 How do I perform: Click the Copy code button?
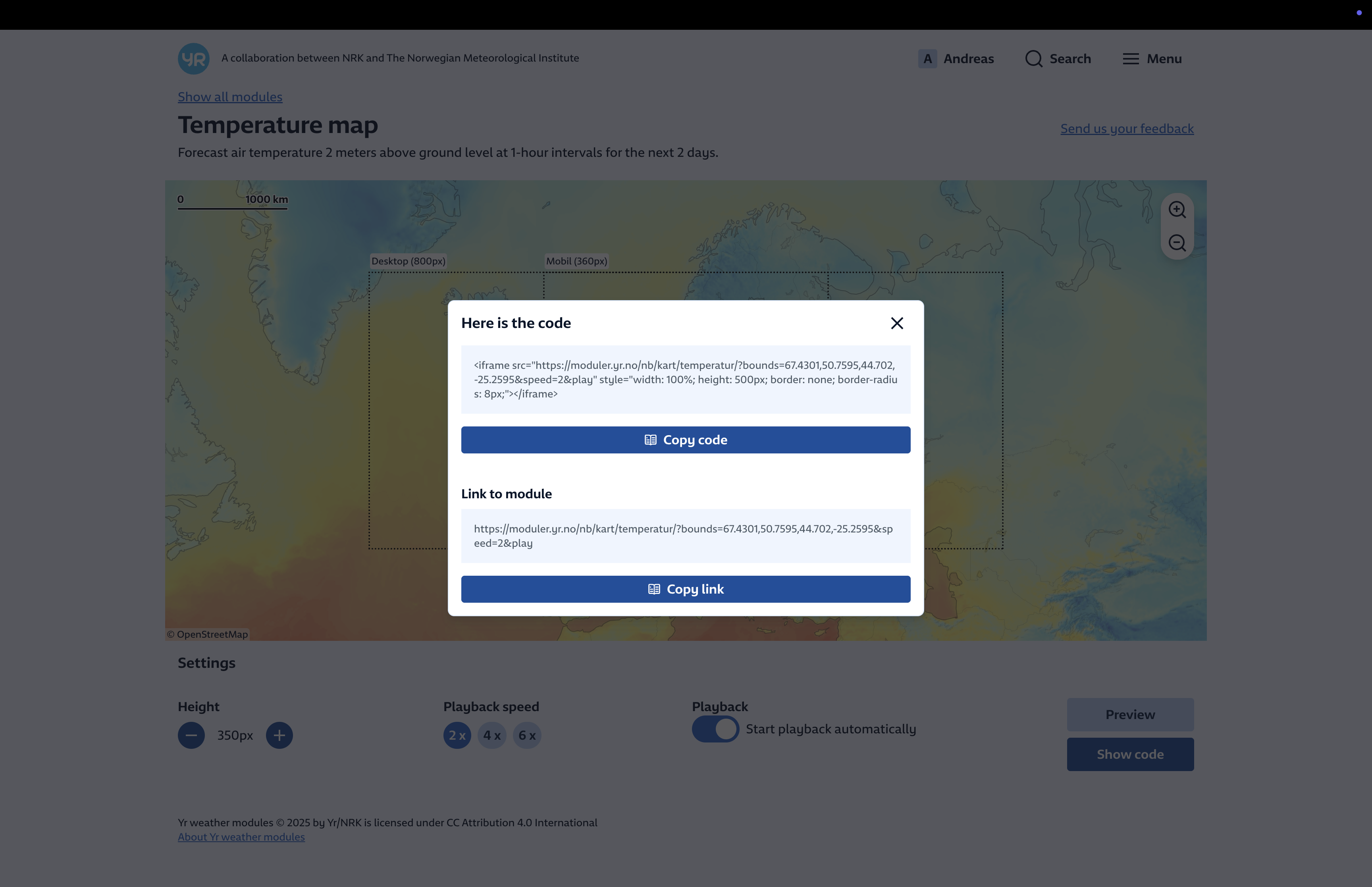coord(685,440)
